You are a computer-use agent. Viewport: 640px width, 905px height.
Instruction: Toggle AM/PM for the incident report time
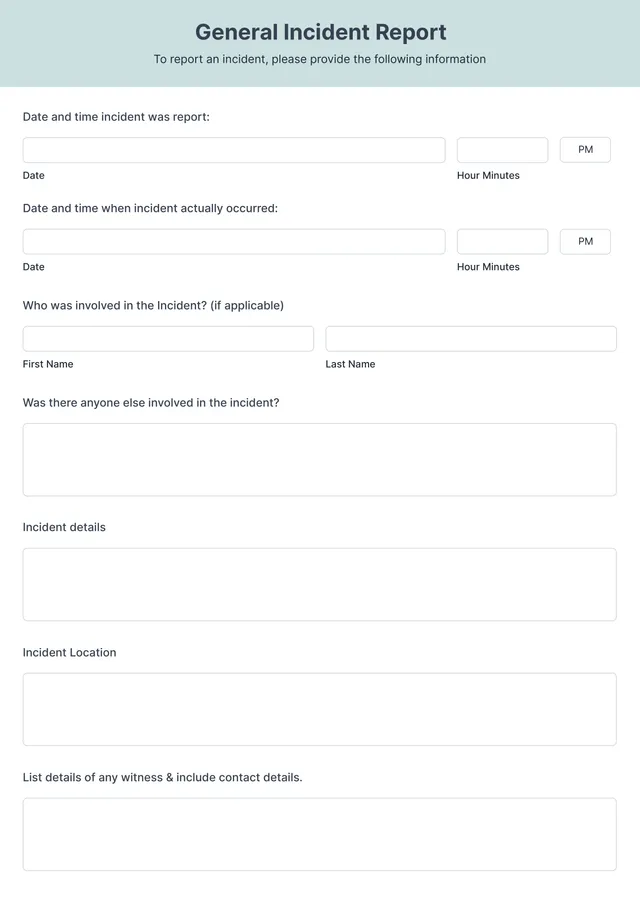pyautogui.click(x=584, y=149)
